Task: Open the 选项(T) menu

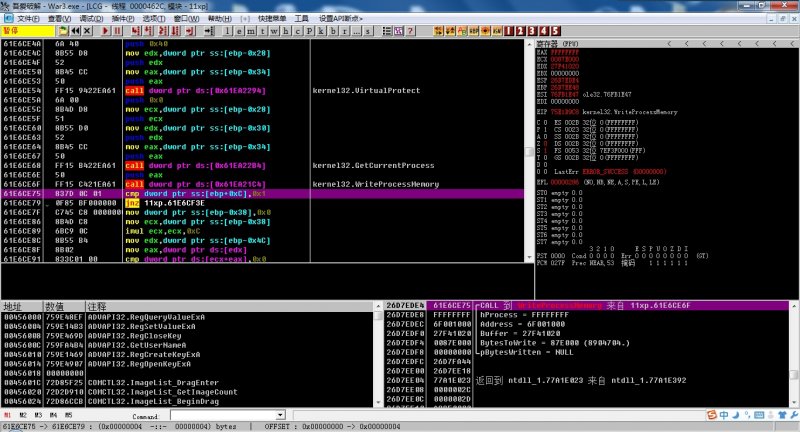Action: point(154,18)
